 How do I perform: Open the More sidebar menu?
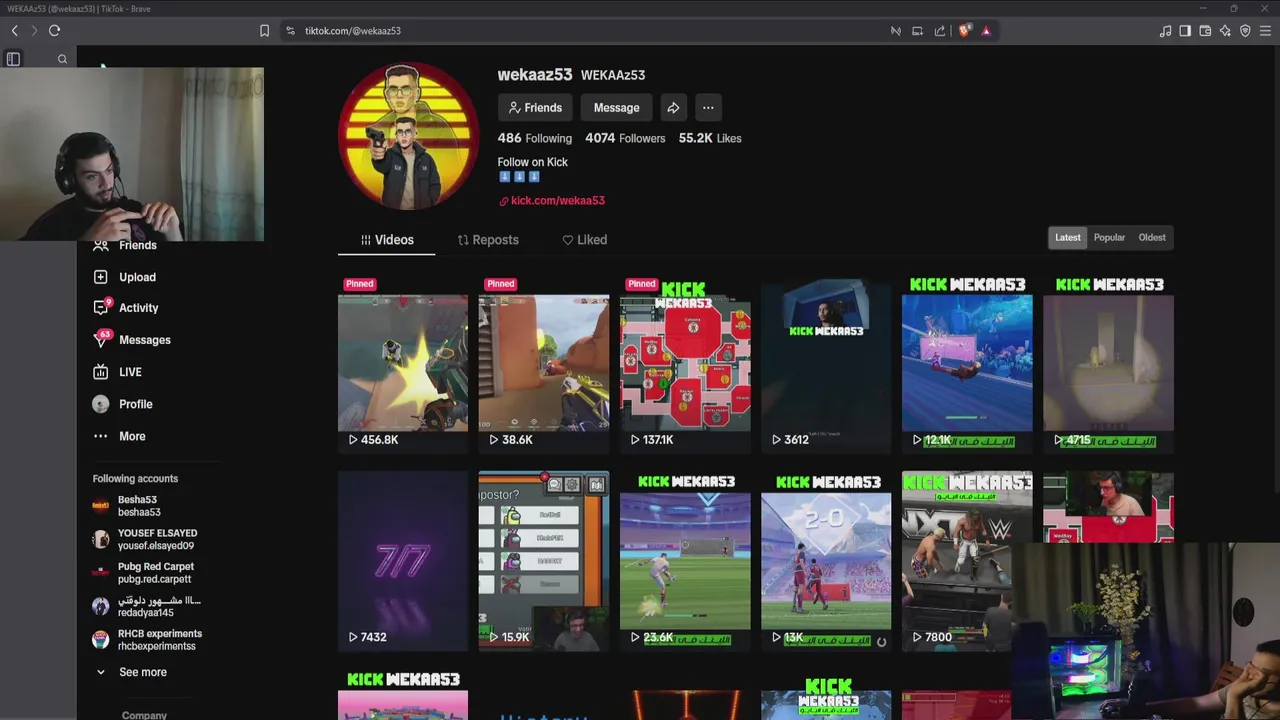coord(132,436)
